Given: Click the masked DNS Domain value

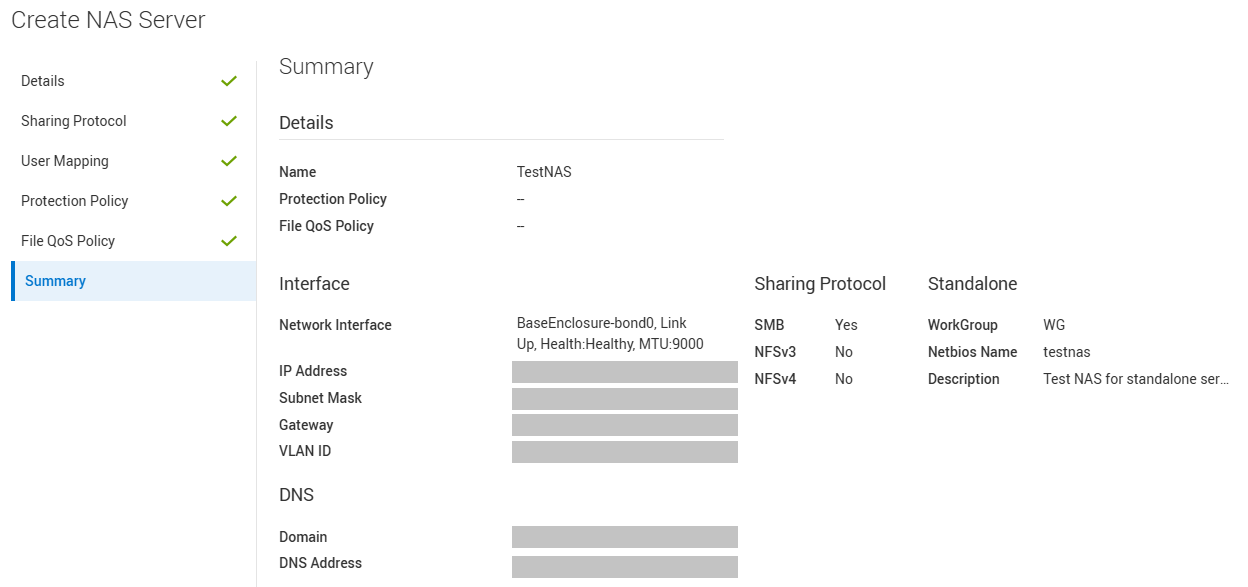Looking at the screenshot, I should point(624,537).
